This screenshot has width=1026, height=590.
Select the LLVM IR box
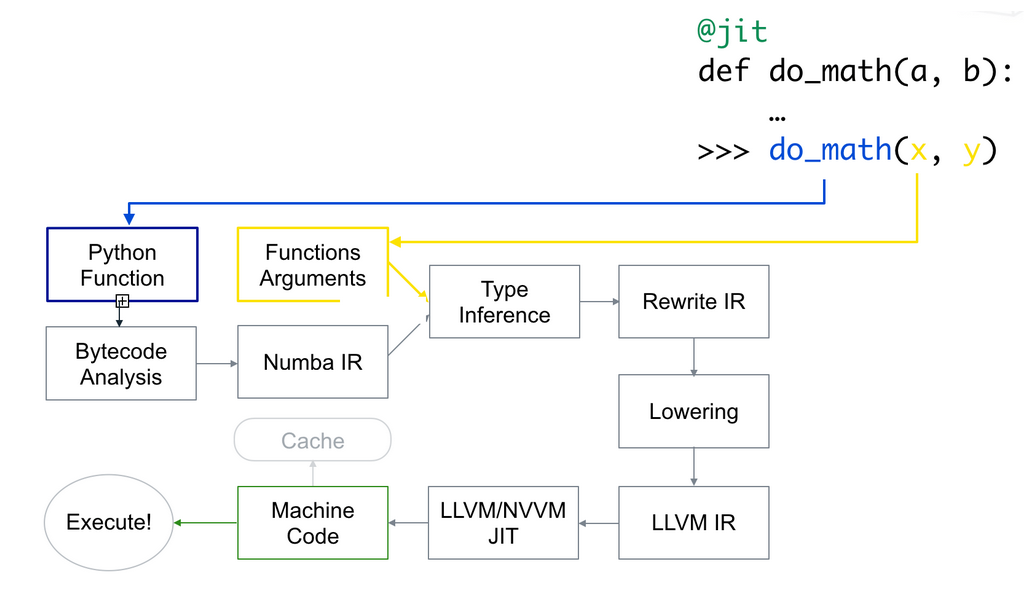click(694, 522)
